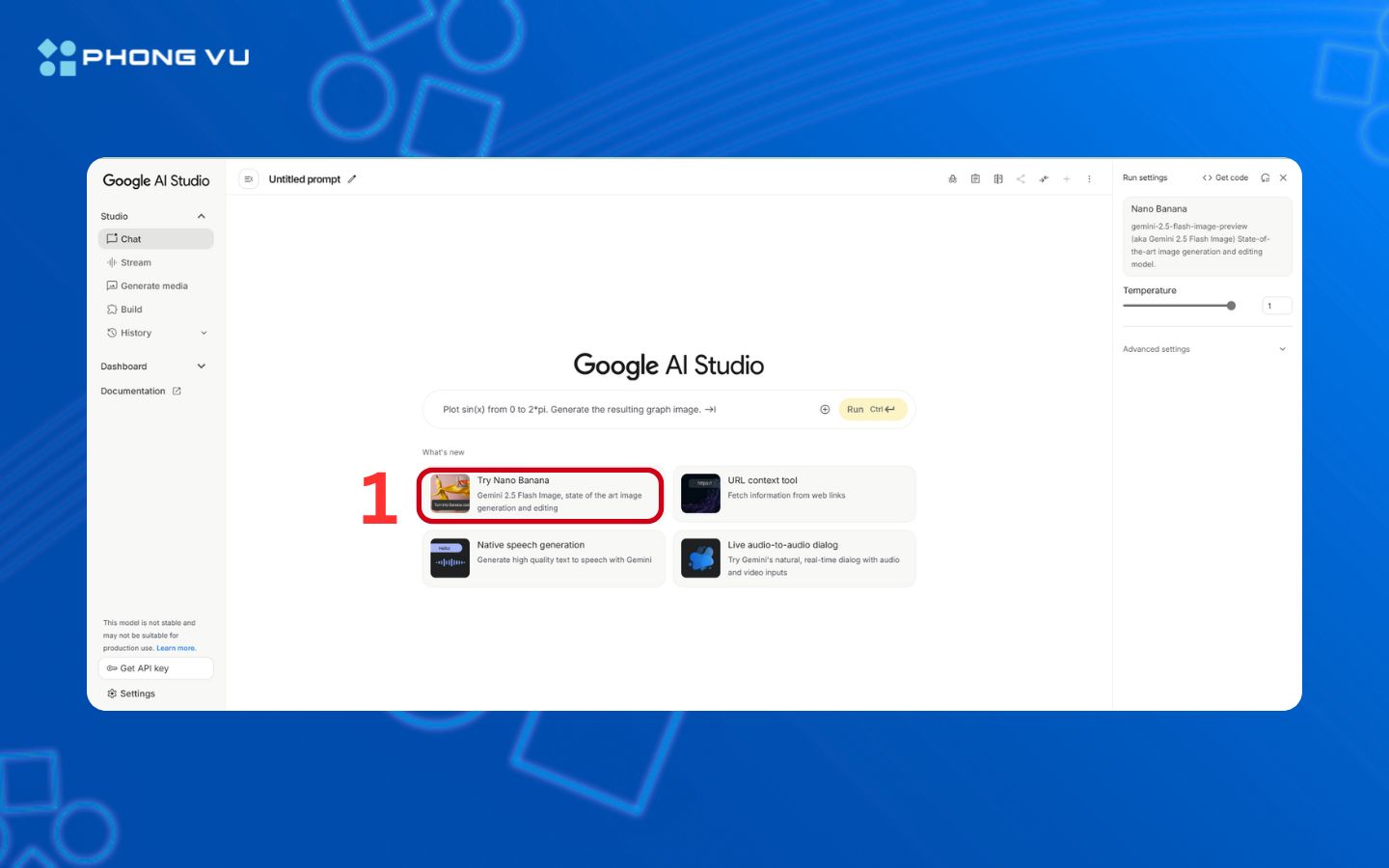Expand the Dashboard section

202,366
